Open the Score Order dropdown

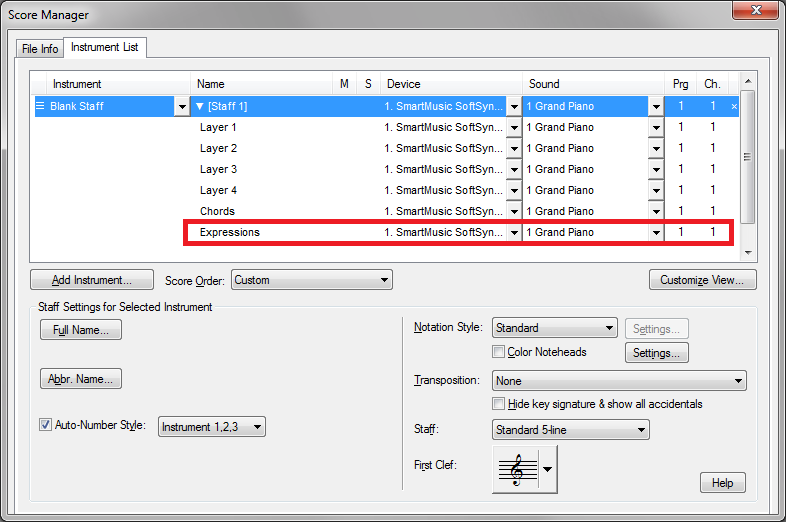pos(311,280)
